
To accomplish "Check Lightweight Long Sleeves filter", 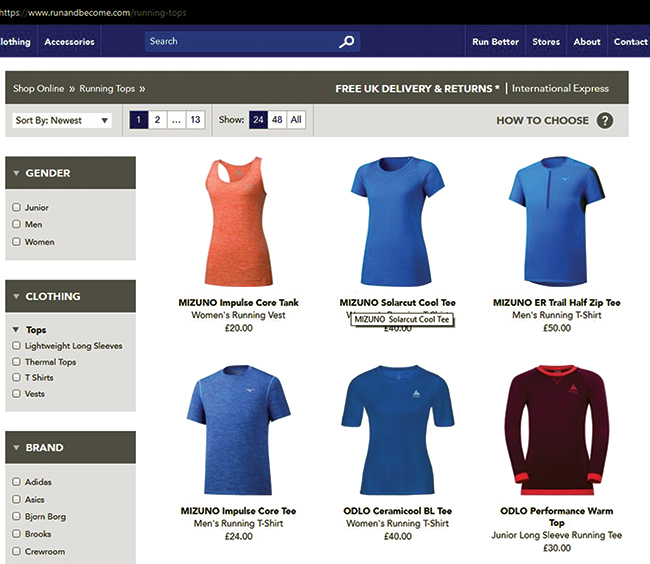I will (x=16, y=346).
